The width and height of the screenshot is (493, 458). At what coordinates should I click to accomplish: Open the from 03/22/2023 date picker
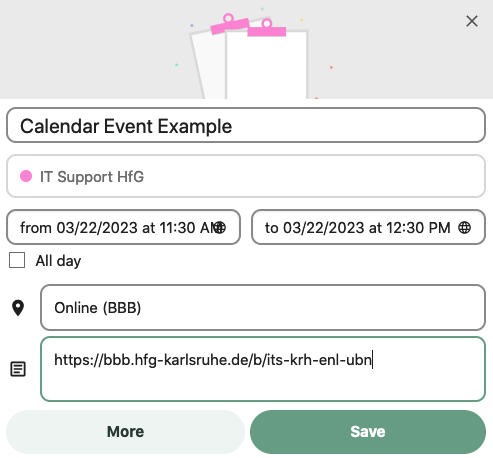click(123, 227)
